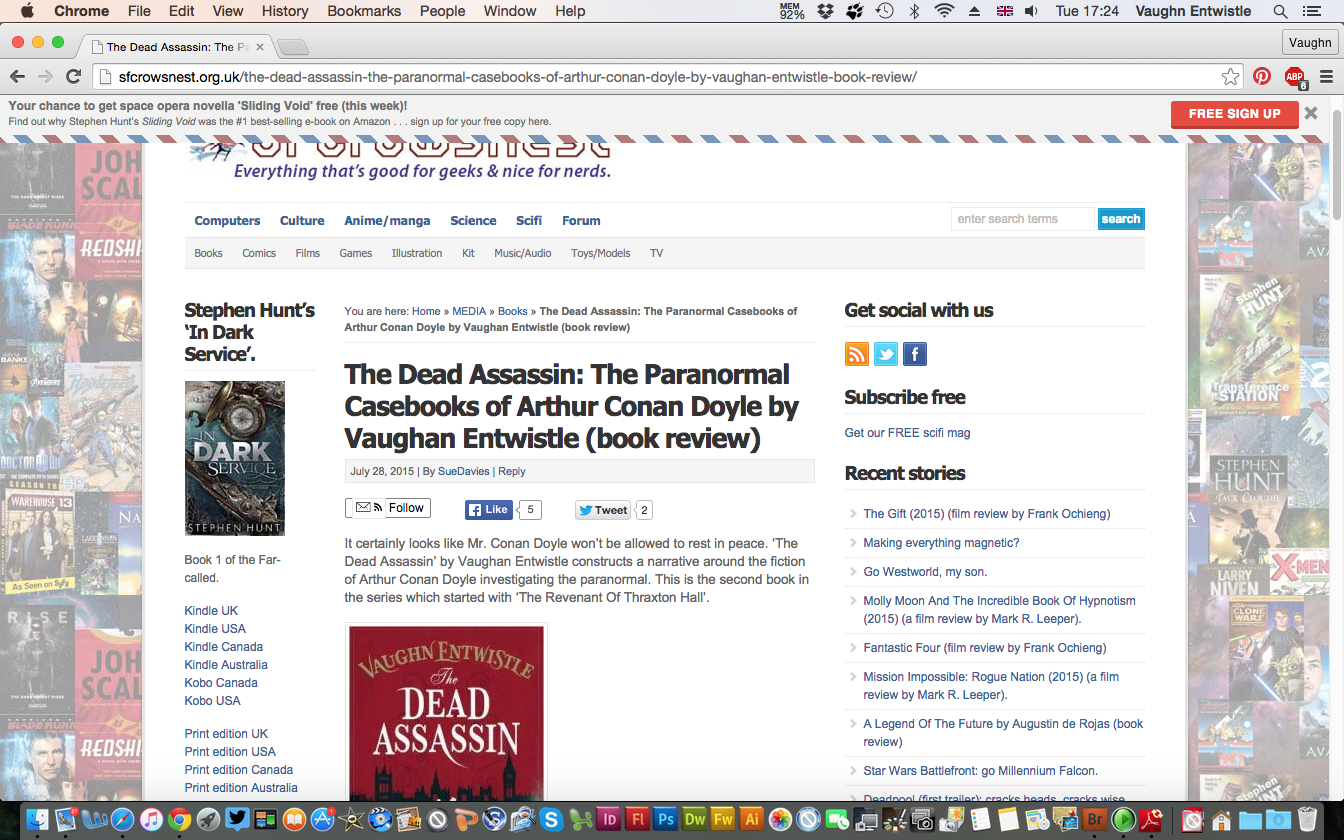Click the Chrome back arrow
The height and width of the screenshot is (840, 1344).
click(x=17, y=77)
